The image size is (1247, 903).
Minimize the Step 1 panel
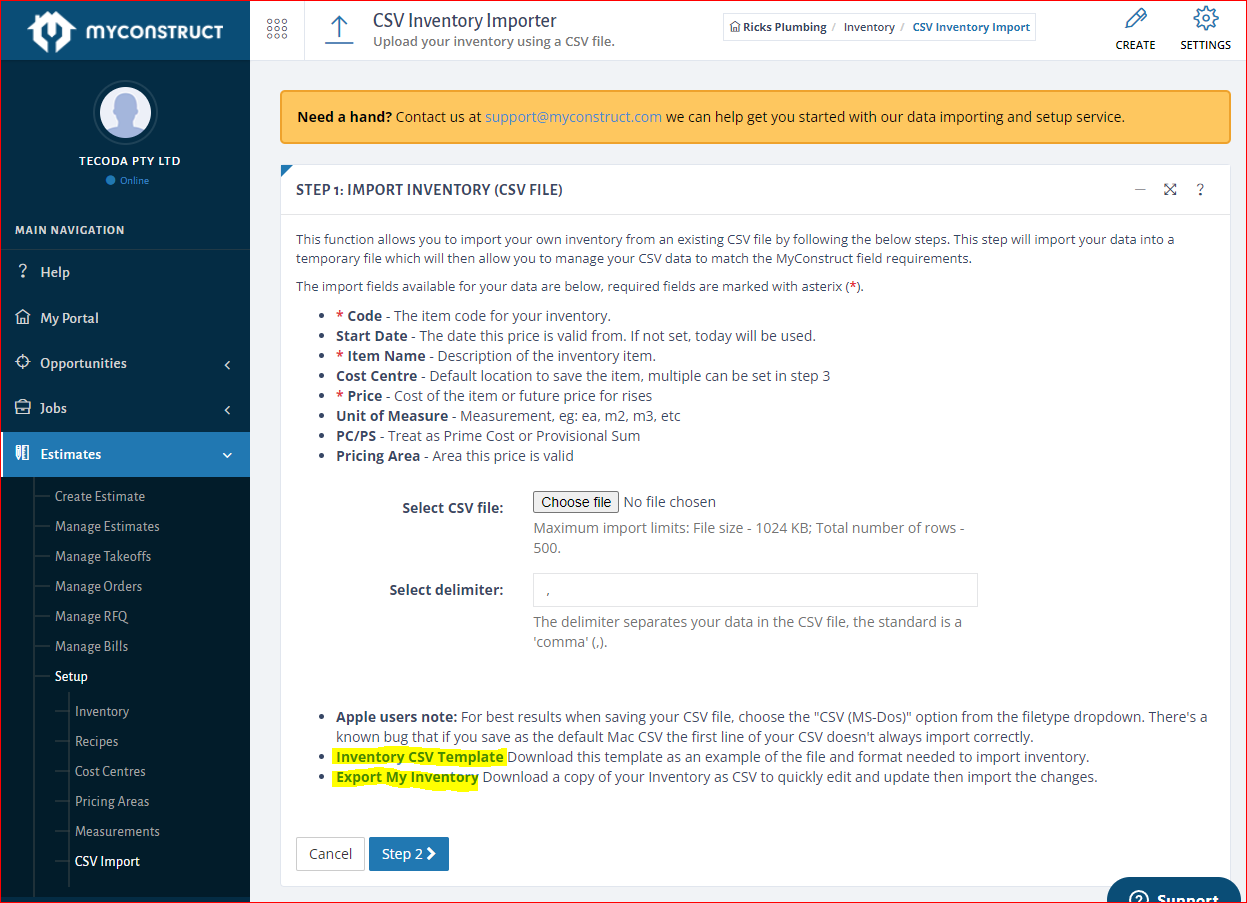pos(1140,190)
